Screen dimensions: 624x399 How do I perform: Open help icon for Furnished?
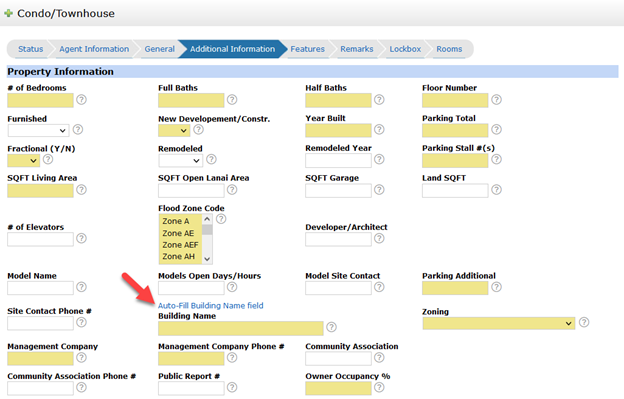click(x=78, y=129)
